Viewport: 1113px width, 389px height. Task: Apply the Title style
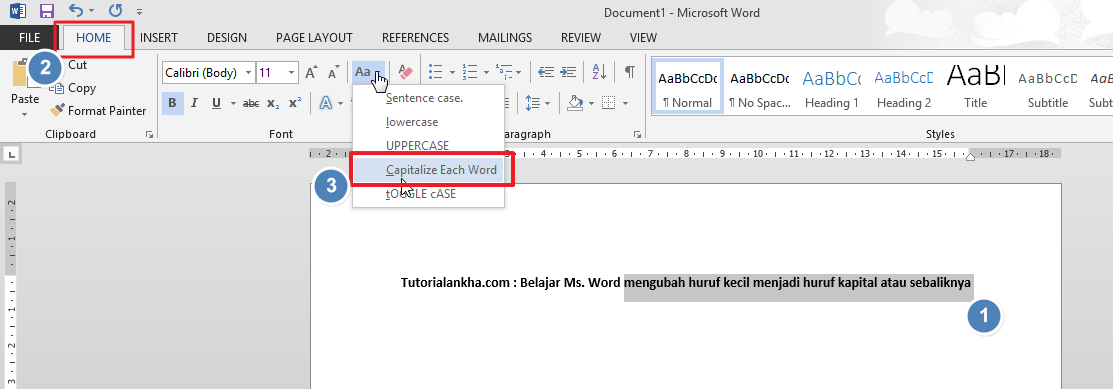(975, 87)
